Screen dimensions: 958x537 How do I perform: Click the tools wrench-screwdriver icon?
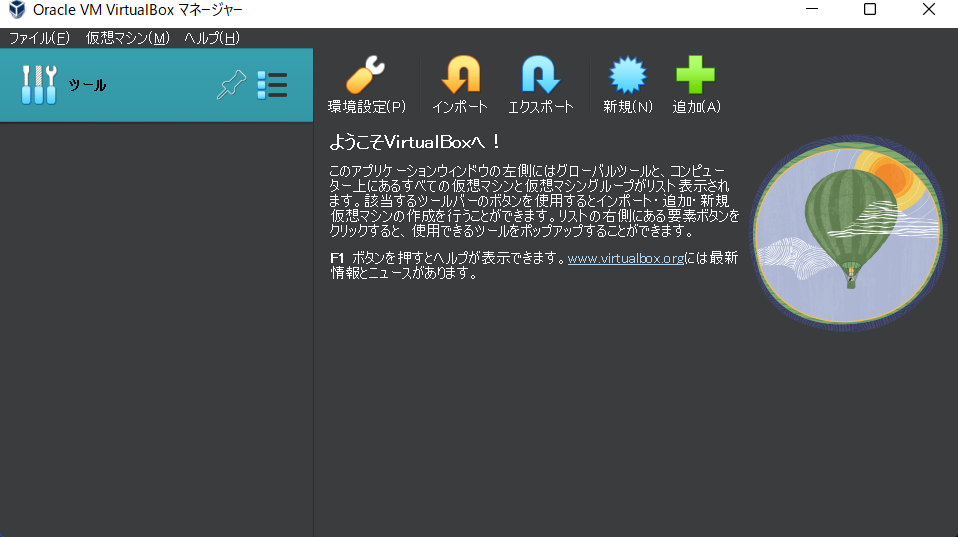39,85
